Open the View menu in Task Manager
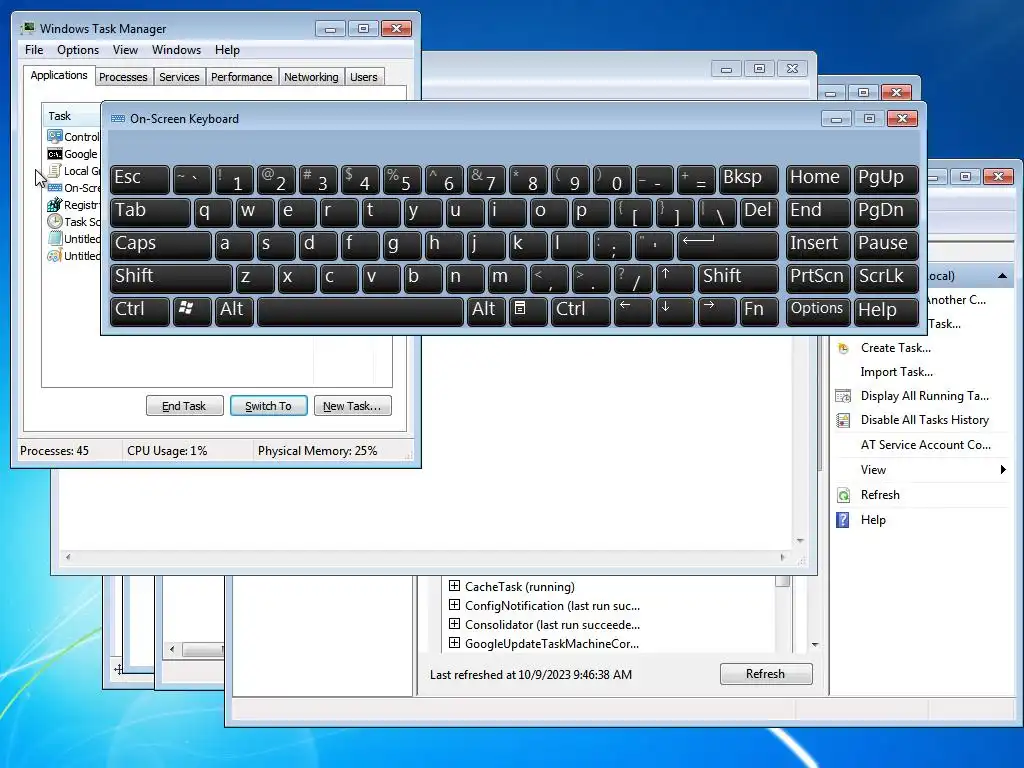 pyautogui.click(x=125, y=50)
